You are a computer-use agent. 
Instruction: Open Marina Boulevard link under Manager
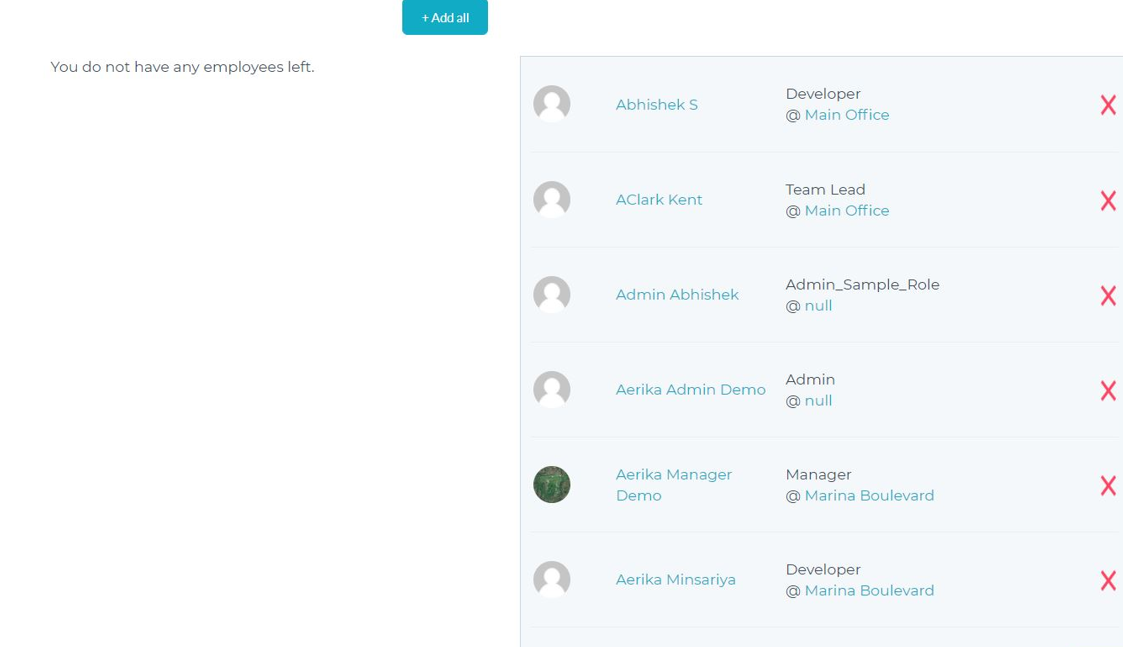(x=869, y=496)
